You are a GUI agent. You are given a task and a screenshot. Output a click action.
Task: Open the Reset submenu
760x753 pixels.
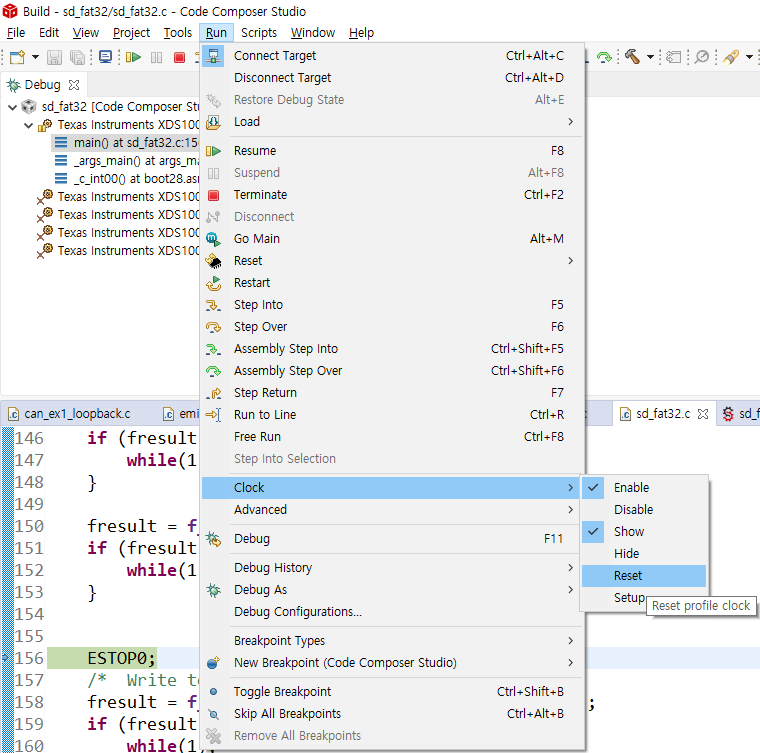point(391,261)
